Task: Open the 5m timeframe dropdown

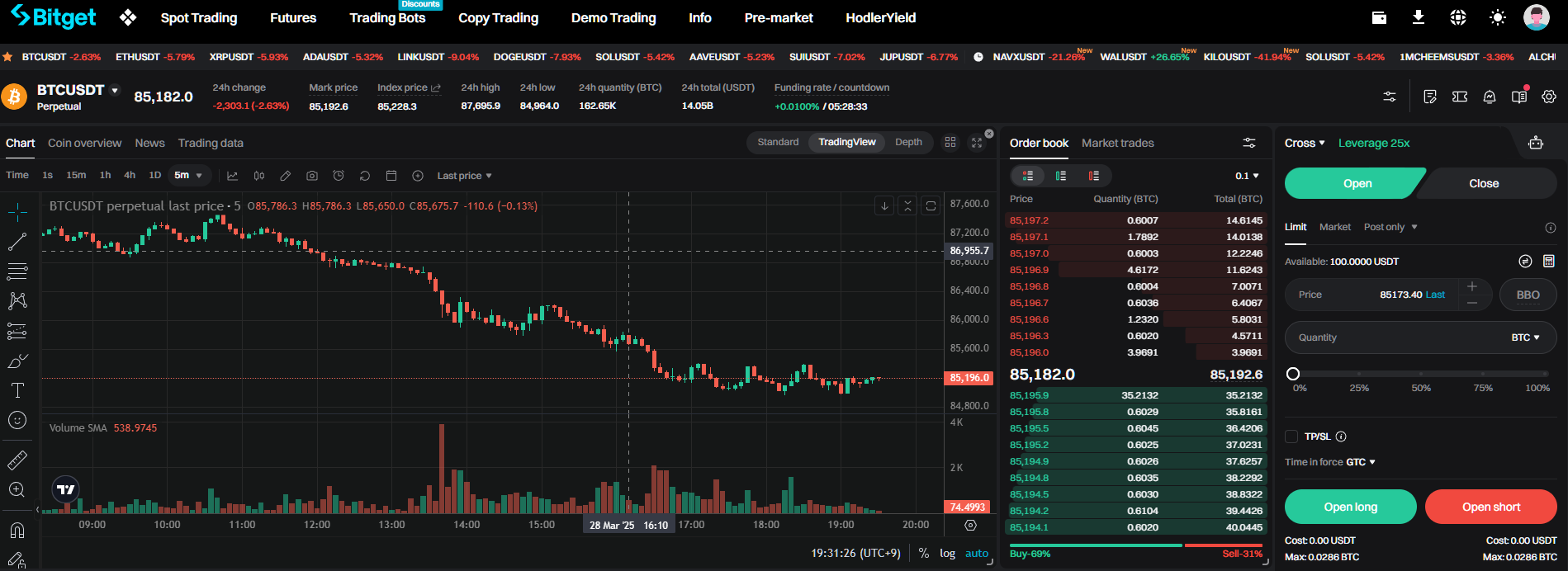Action: pyautogui.click(x=189, y=176)
